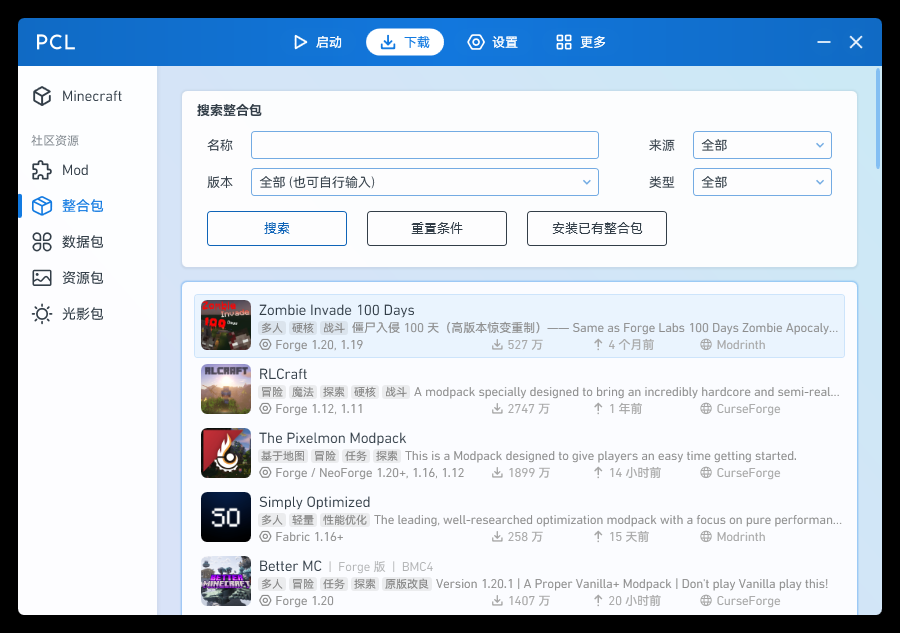Image resolution: width=900 pixels, height=633 pixels.
Task: Click the 整合包 box icon
Action: (x=42, y=205)
